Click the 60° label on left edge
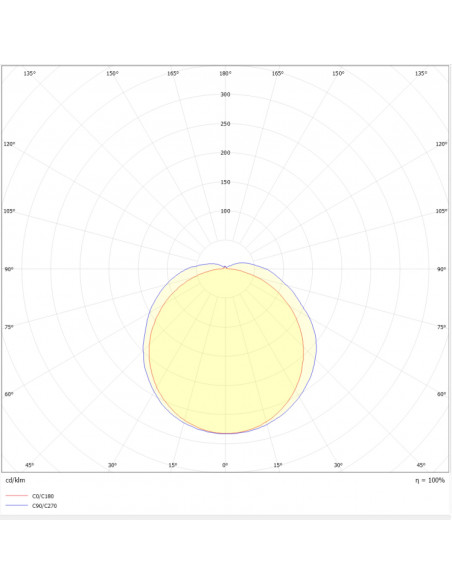The image size is (452, 584). (x=9, y=394)
